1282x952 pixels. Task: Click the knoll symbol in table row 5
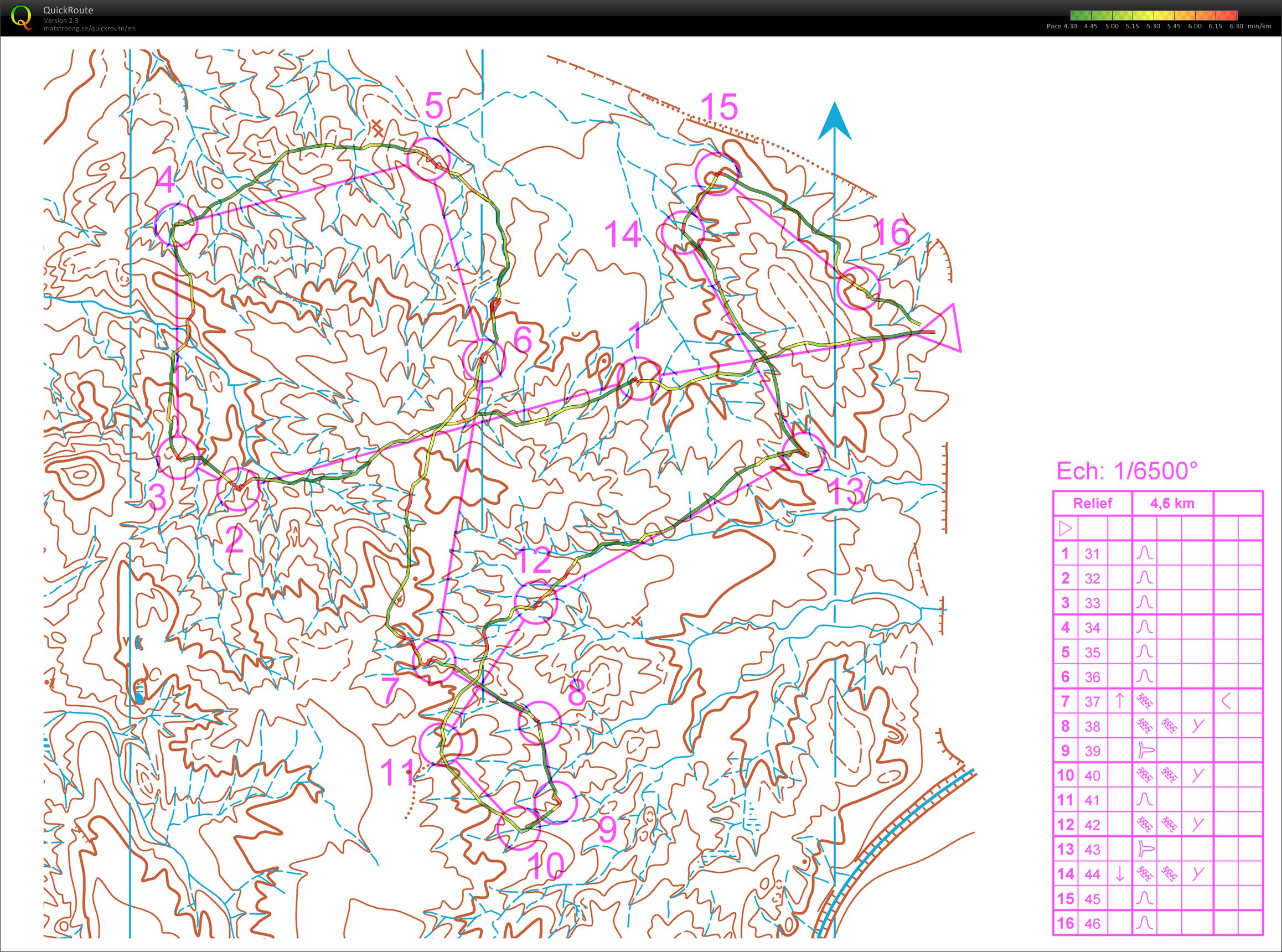(x=1145, y=652)
